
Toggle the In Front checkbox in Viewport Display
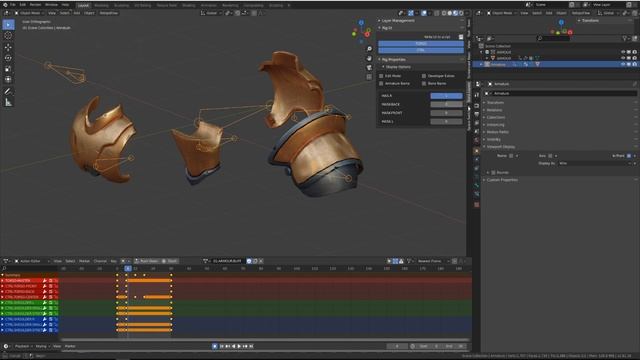click(x=629, y=156)
